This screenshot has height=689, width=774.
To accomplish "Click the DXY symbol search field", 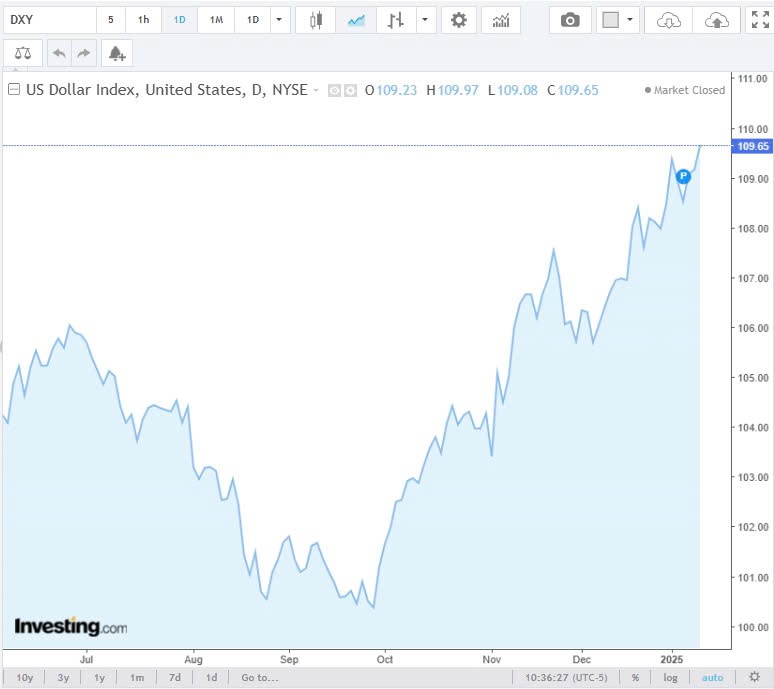I will pos(49,20).
